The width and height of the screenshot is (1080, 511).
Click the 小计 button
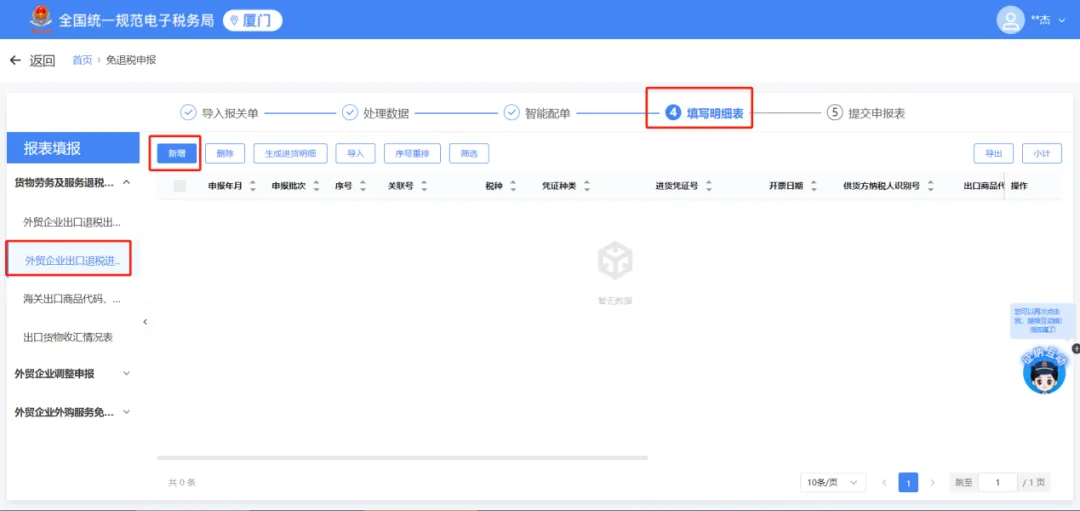coord(1041,154)
